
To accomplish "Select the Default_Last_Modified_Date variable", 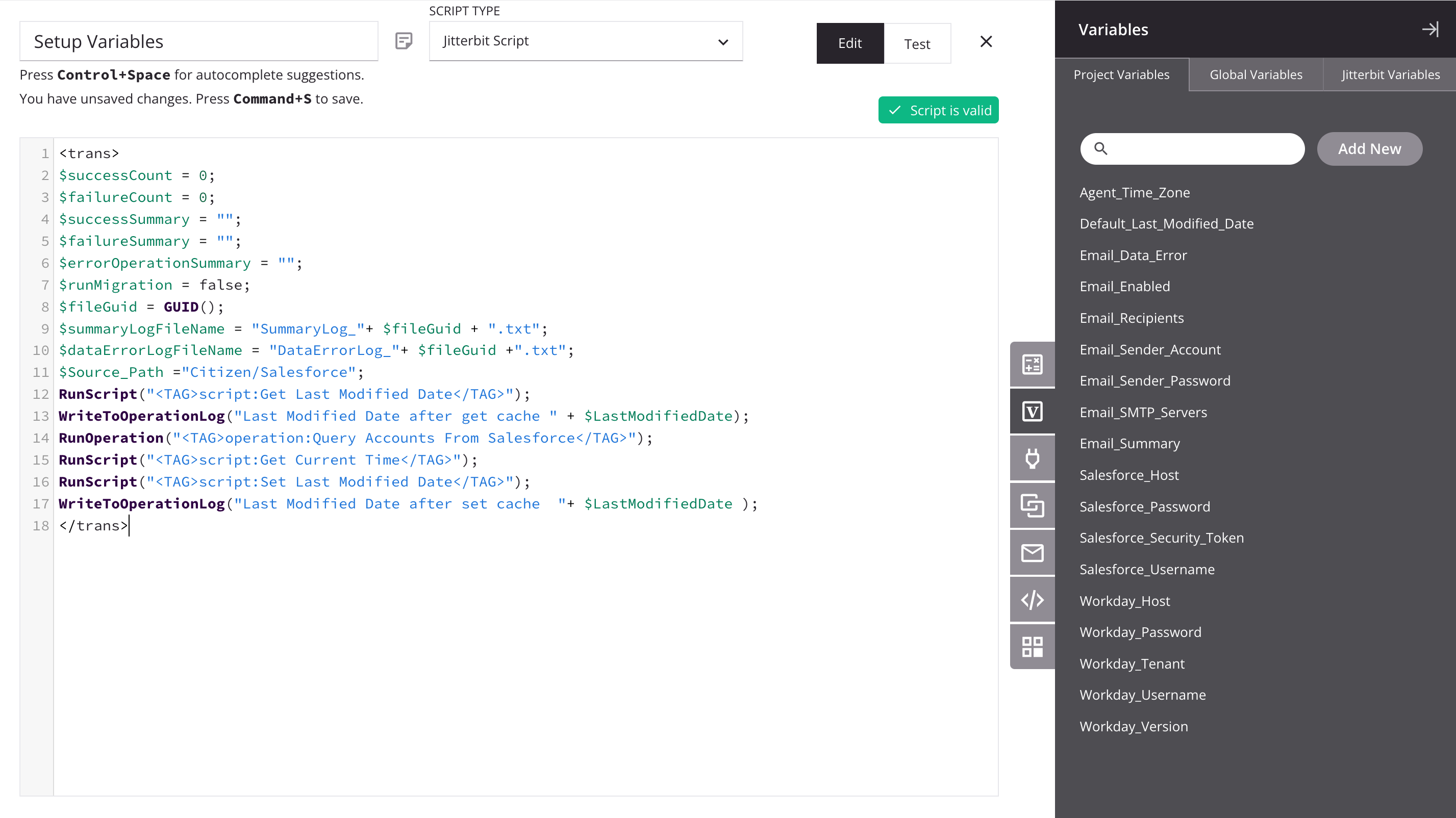I will (1167, 223).
